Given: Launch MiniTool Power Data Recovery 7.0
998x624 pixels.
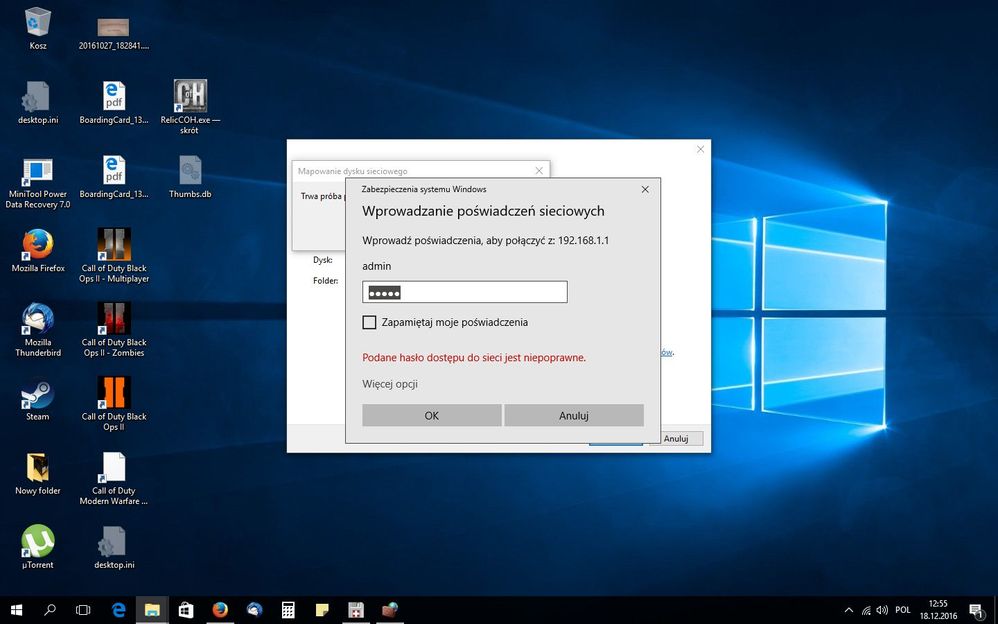Looking at the screenshot, I should 38,171.
